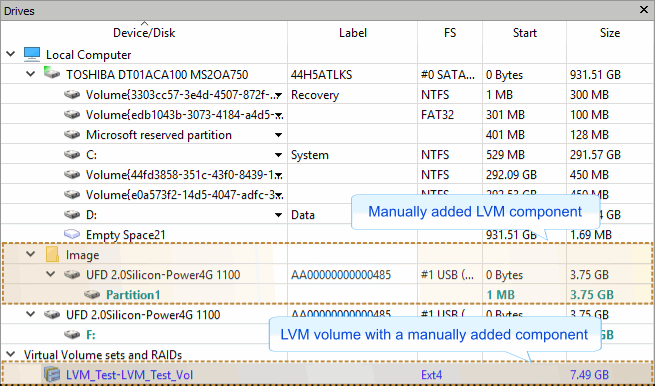Click the Image folder icon

click(x=52, y=254)
